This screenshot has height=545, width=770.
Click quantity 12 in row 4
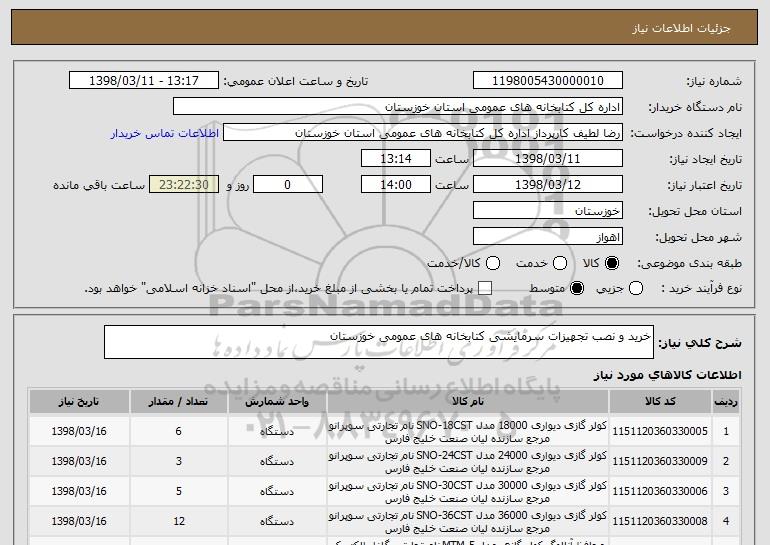pyautogui.click(x=179, y=521)
